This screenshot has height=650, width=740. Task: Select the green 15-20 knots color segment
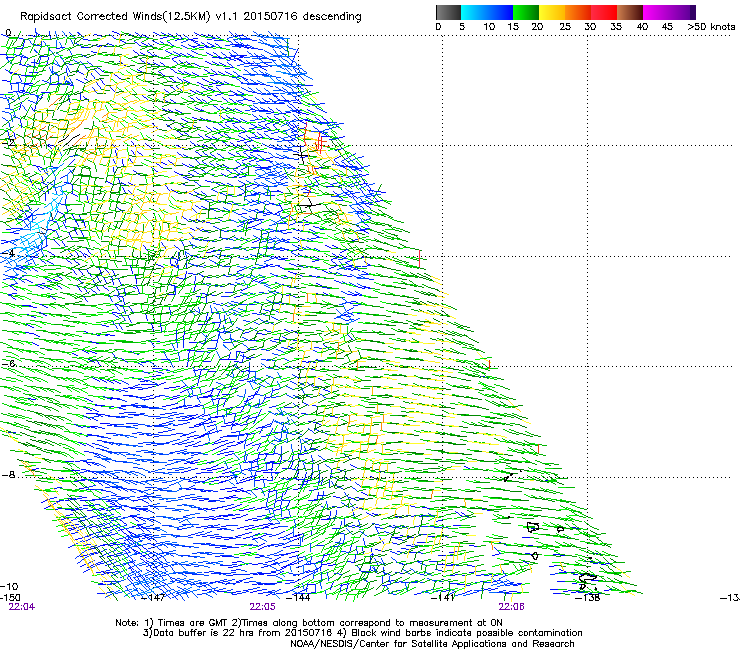coord(526,12)
